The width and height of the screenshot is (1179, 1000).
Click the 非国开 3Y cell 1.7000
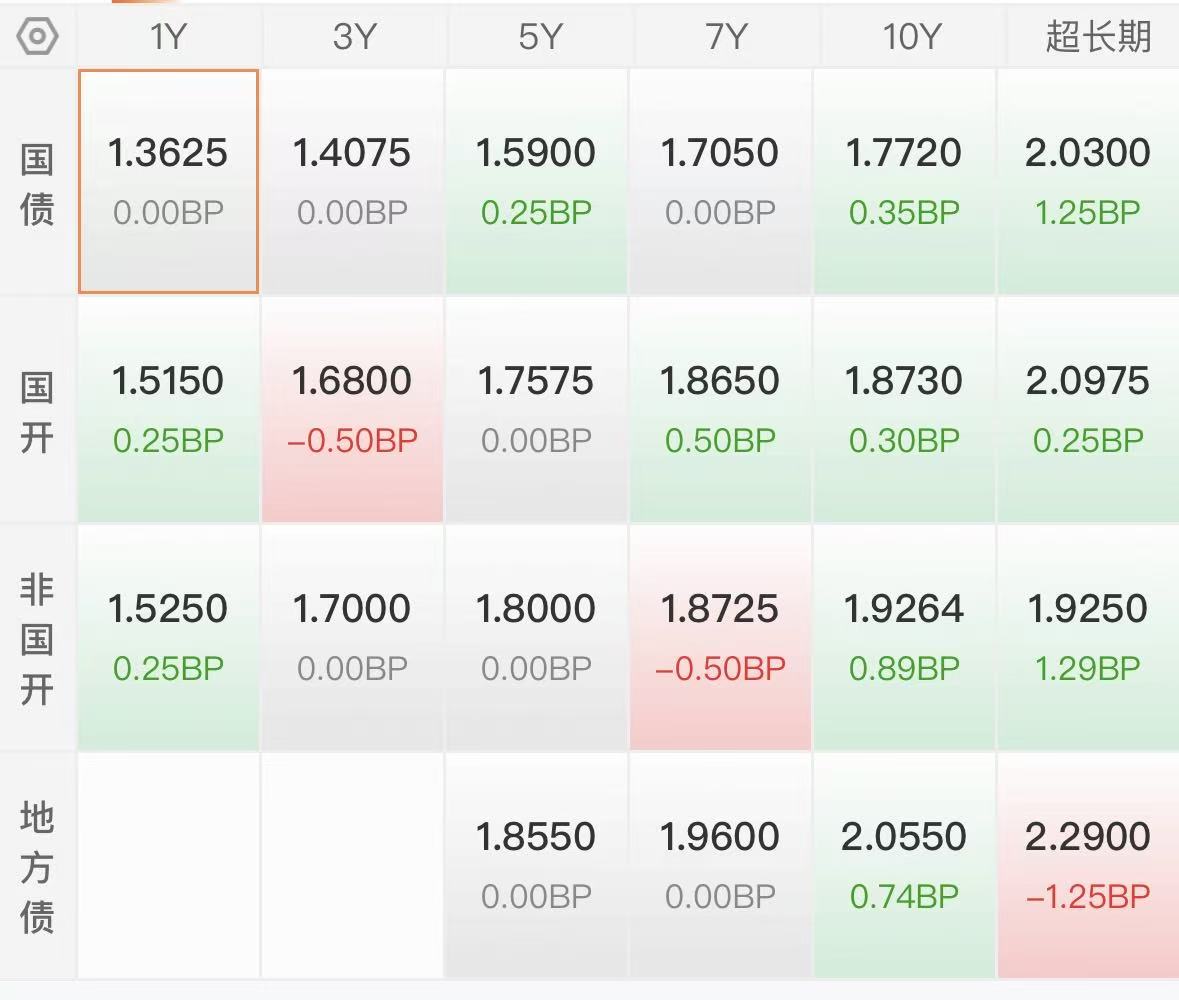pyautogui.click(x=352, y=637)
